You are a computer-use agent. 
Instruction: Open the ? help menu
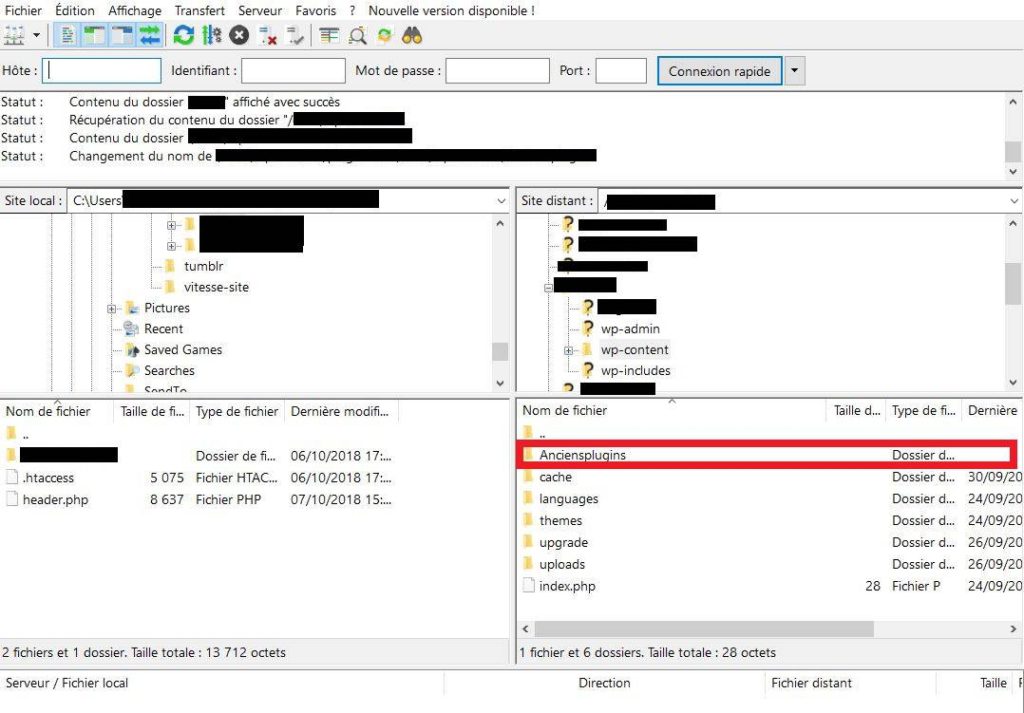[352, 10]
